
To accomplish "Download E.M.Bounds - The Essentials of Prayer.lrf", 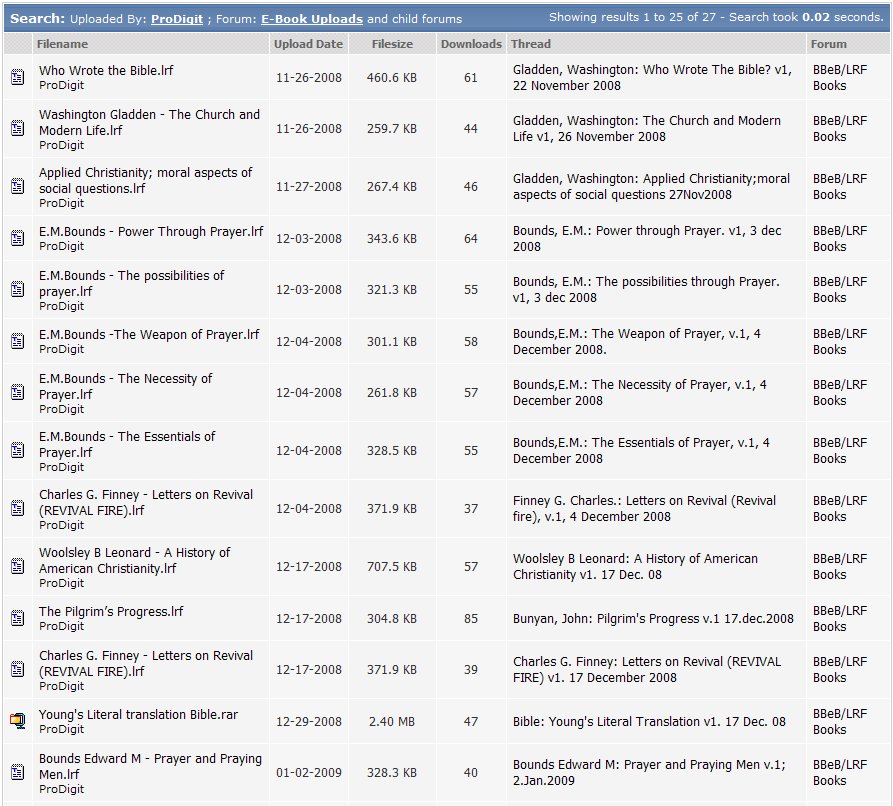I will coord(127,444).
